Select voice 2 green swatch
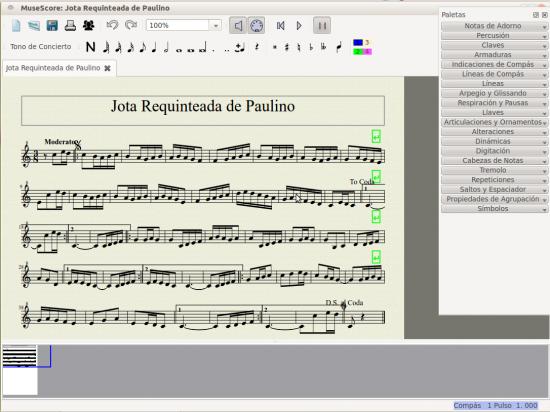 (358, 52)
